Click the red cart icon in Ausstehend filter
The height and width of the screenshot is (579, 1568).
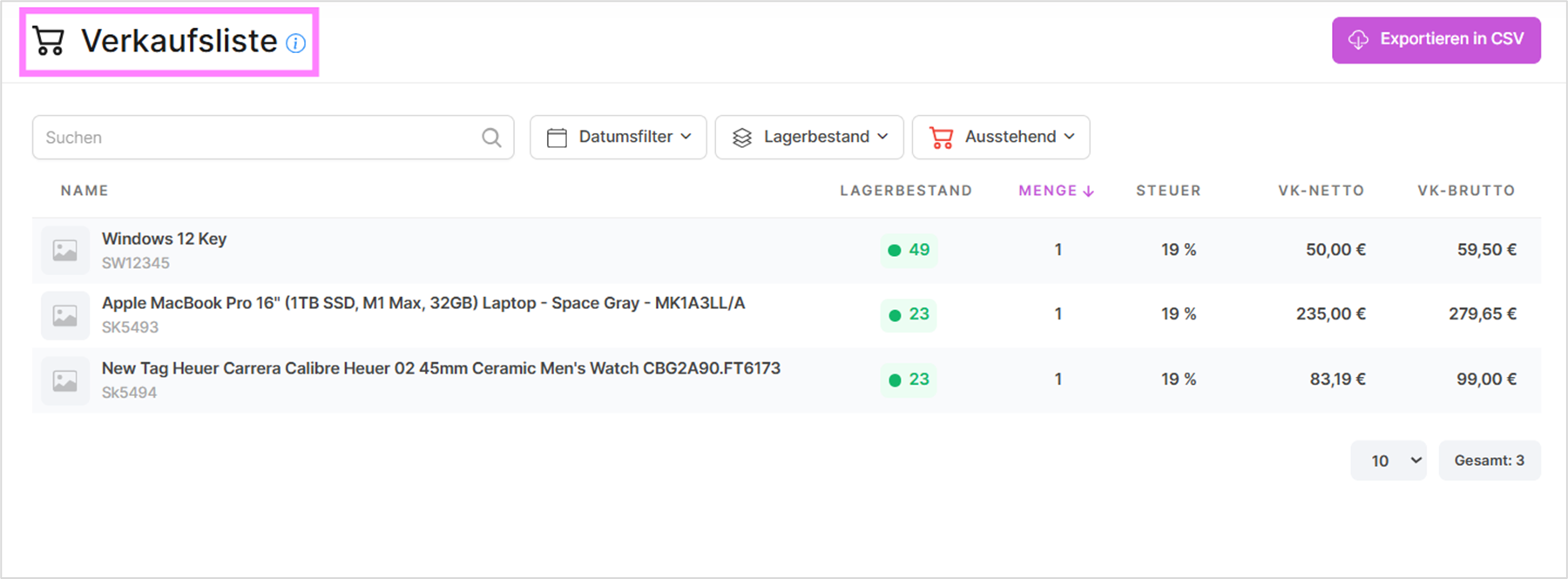pos(941,138)
